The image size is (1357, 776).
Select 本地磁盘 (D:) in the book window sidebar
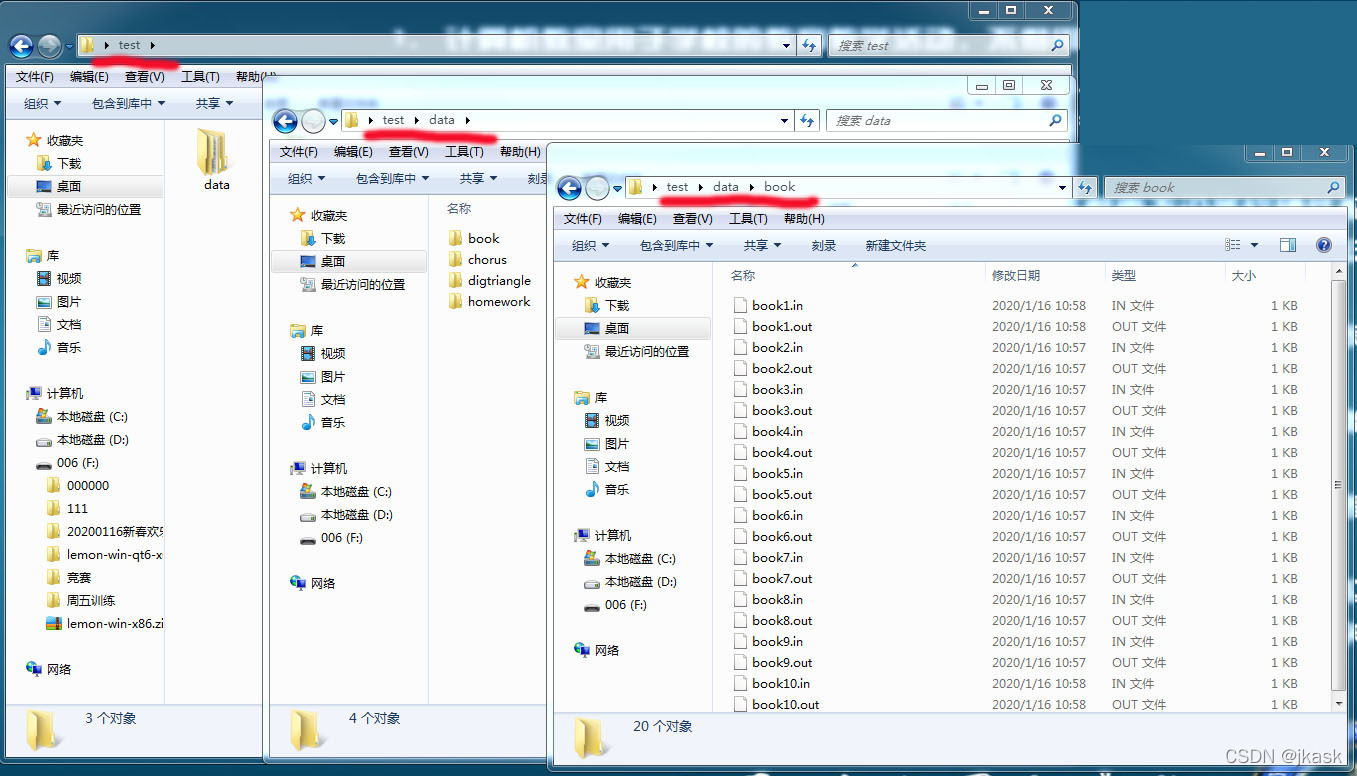coord(630,581)
